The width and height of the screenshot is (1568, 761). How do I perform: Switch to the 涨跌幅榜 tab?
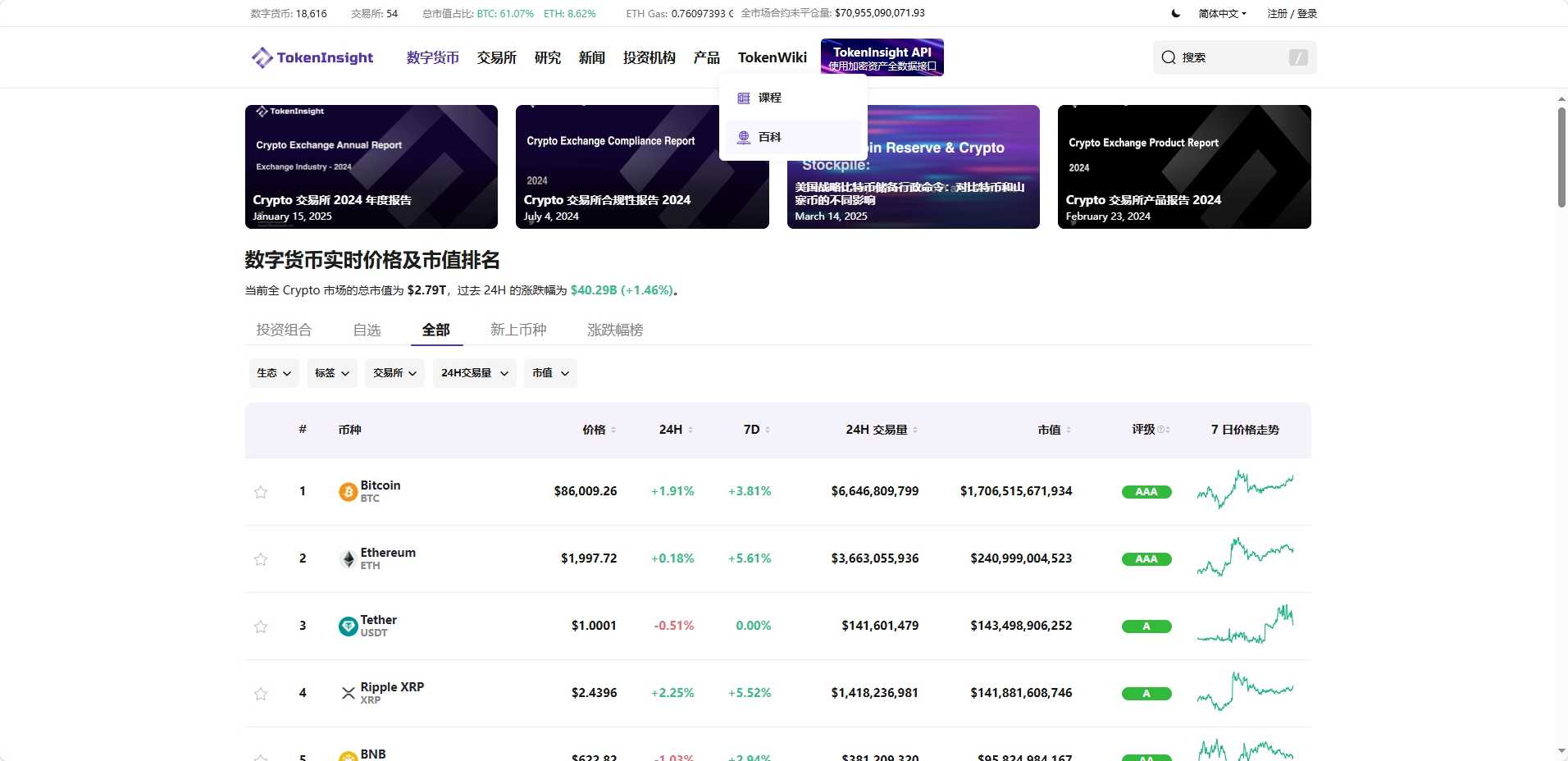(613, 330)
